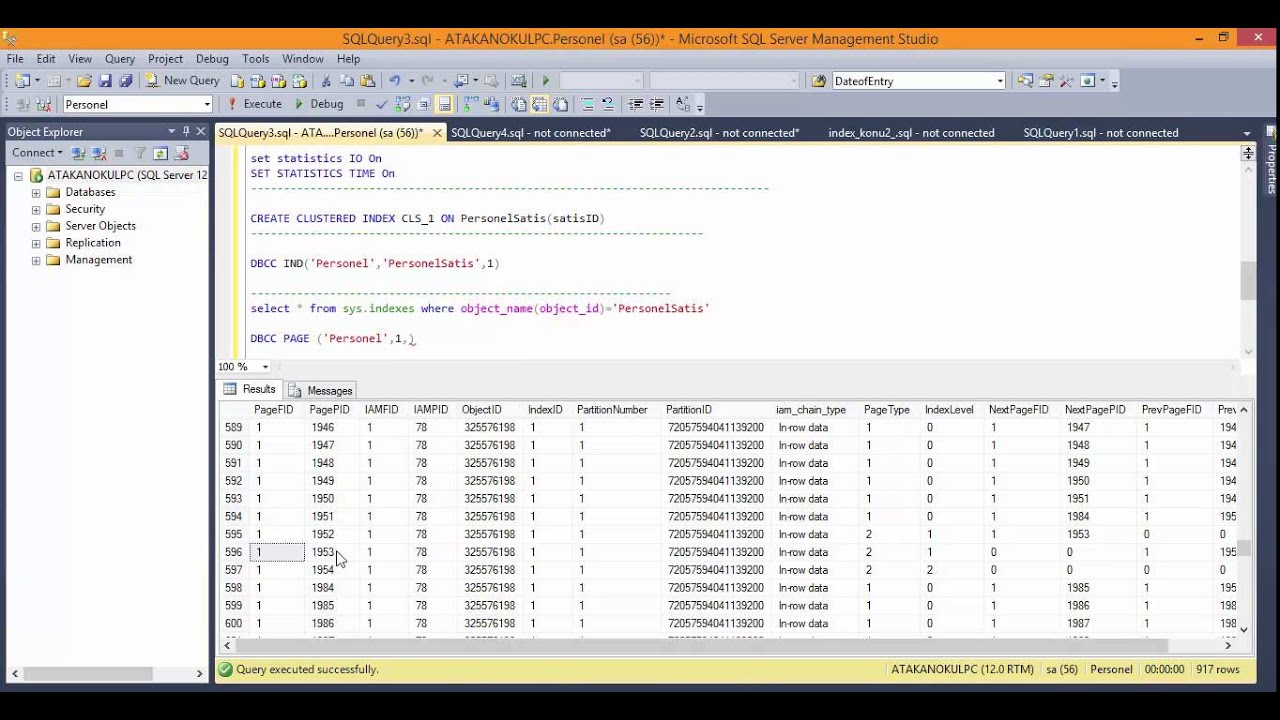The height and width of the screenshot is (720, 1280).
Task: Open the DateofEntry find dropdown
Action: (x=999, y=81)
